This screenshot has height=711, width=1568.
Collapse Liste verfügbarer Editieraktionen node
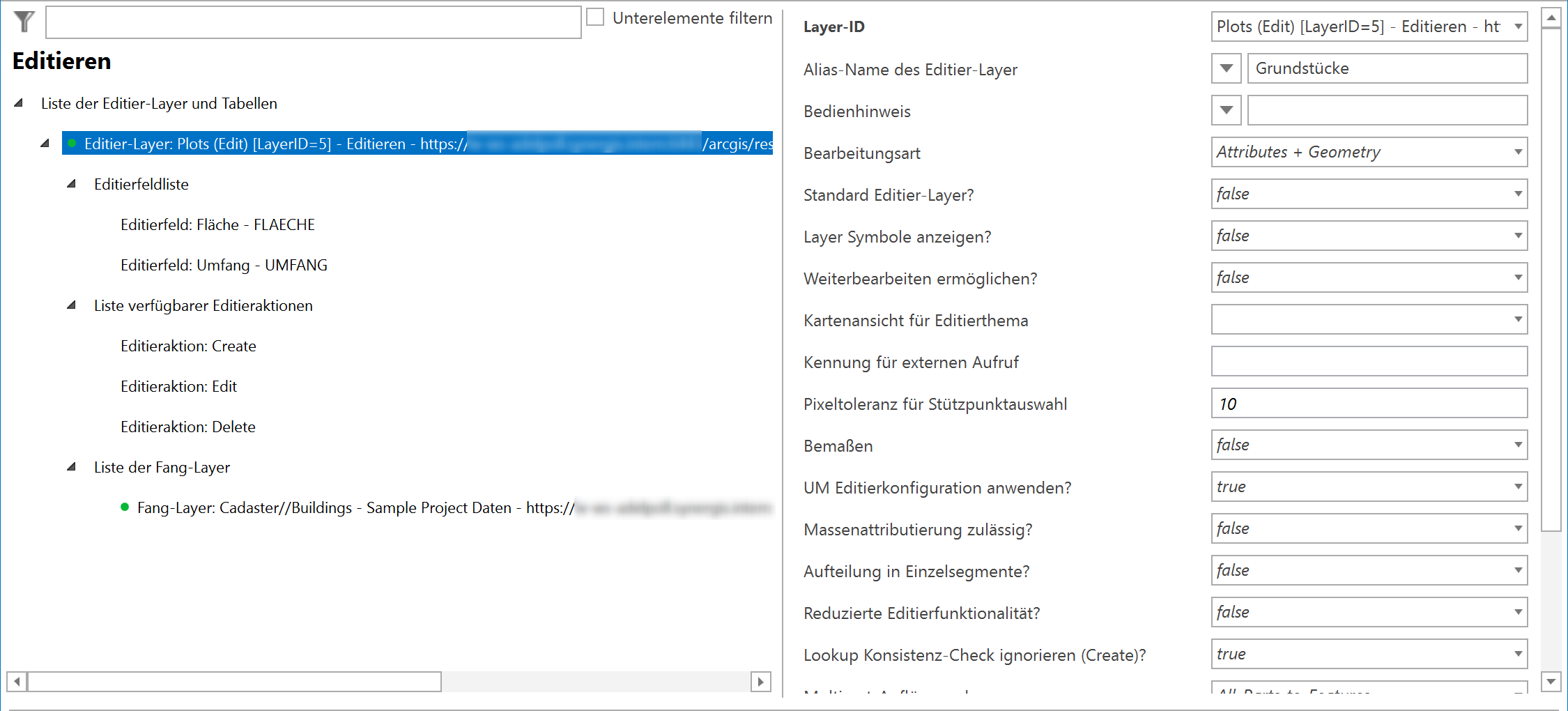coord(71,305)
